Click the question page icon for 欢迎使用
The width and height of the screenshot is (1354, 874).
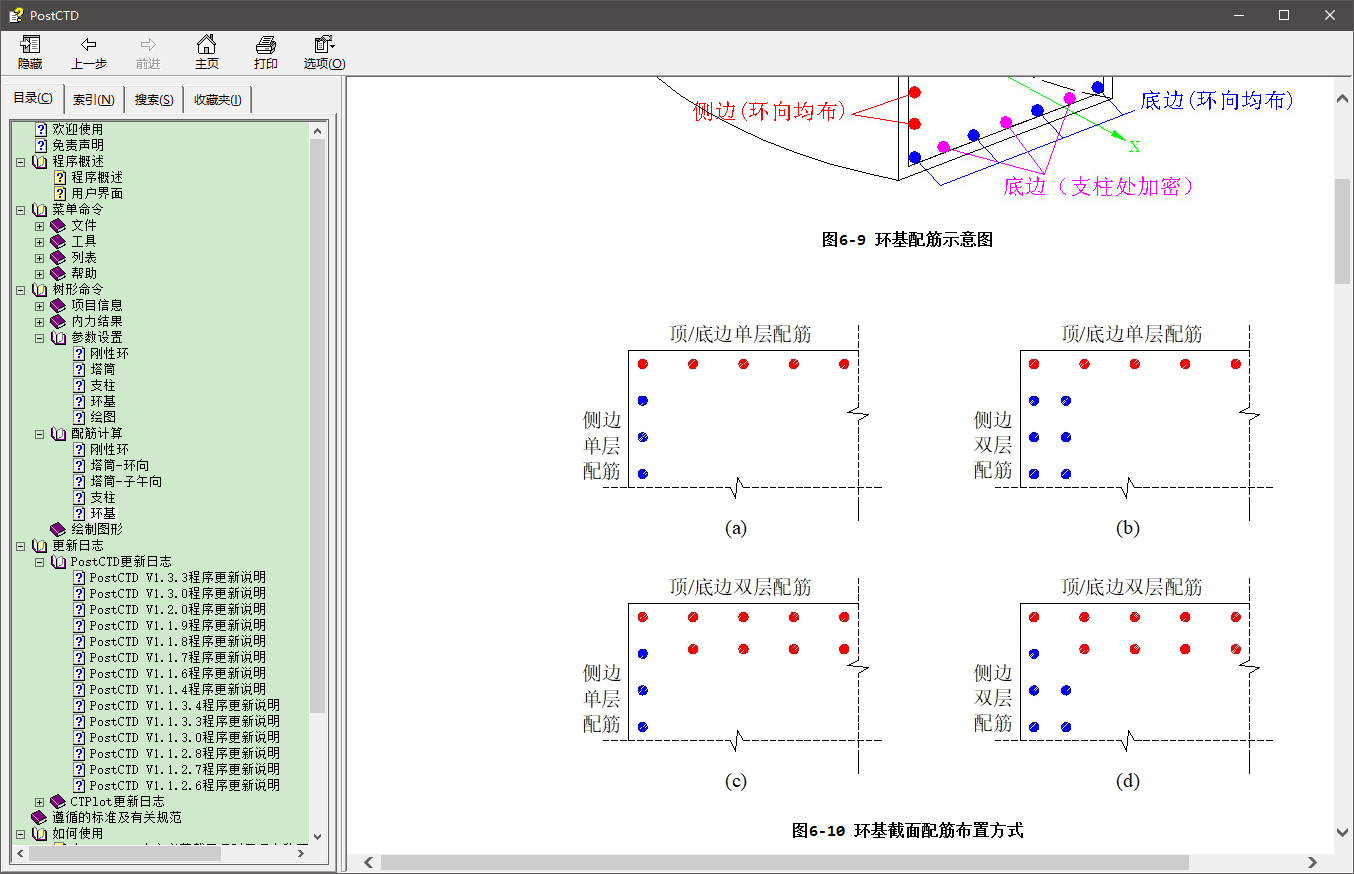(x=41, y=129)
